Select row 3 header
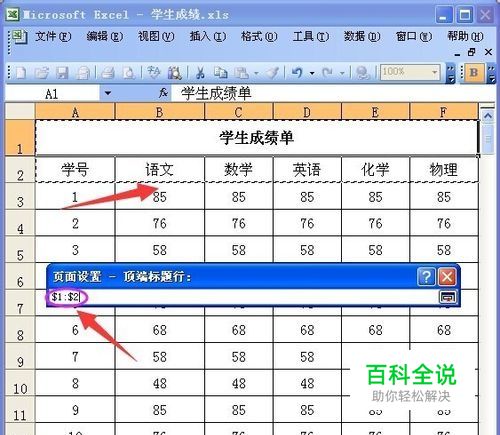This screenshot has height=435, width=500. coord(20,196)
